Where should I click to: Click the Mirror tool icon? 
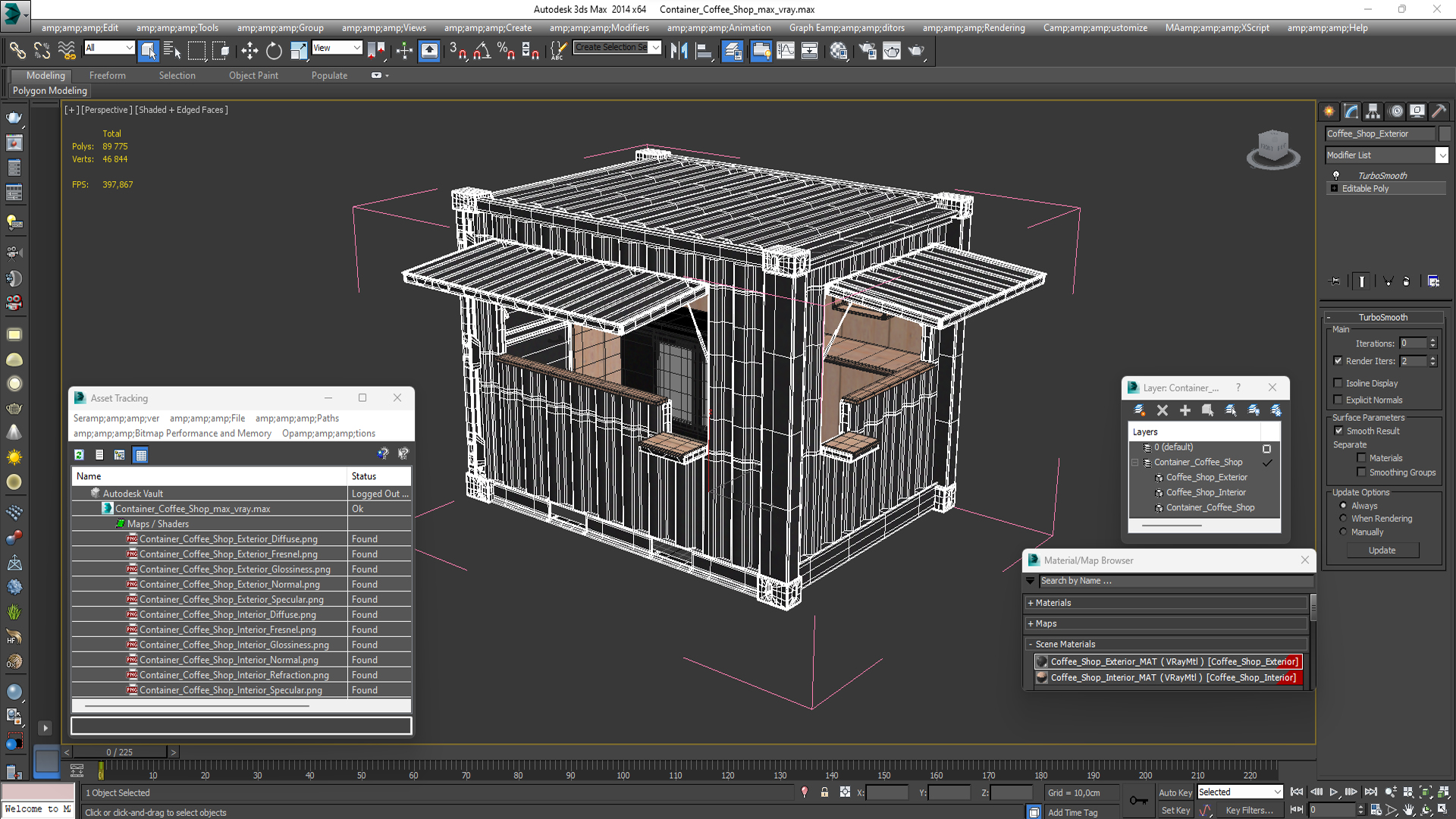coord(679,51)
